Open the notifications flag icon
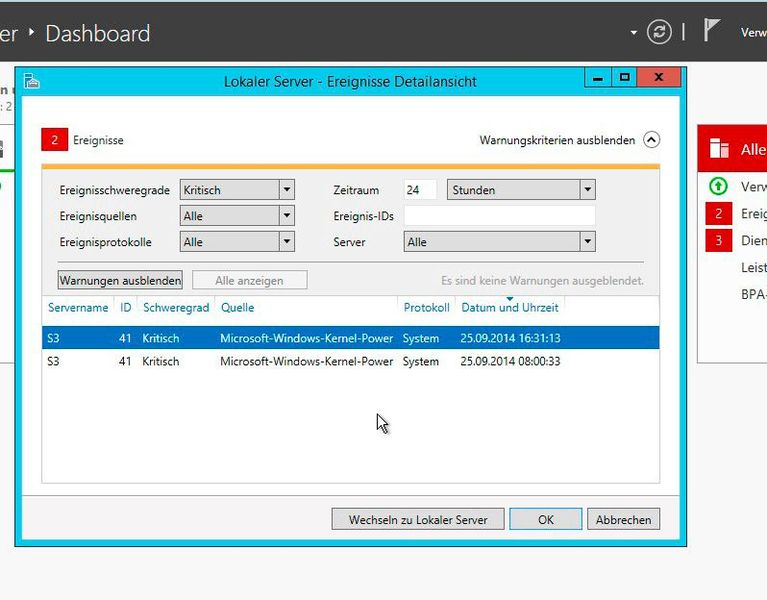 click(x=711, y=30)
